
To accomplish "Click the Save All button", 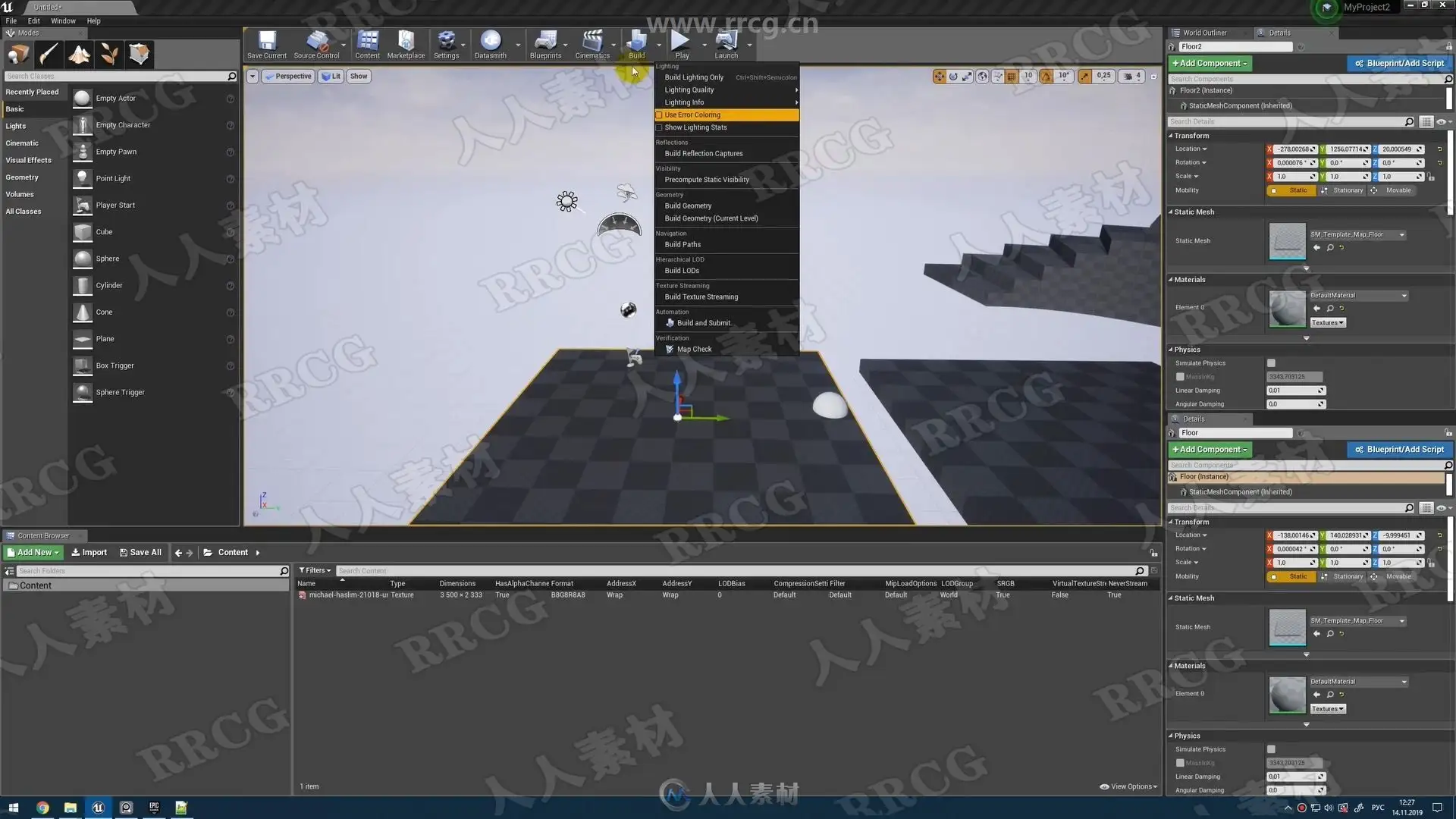I will (x=140, y=552).
